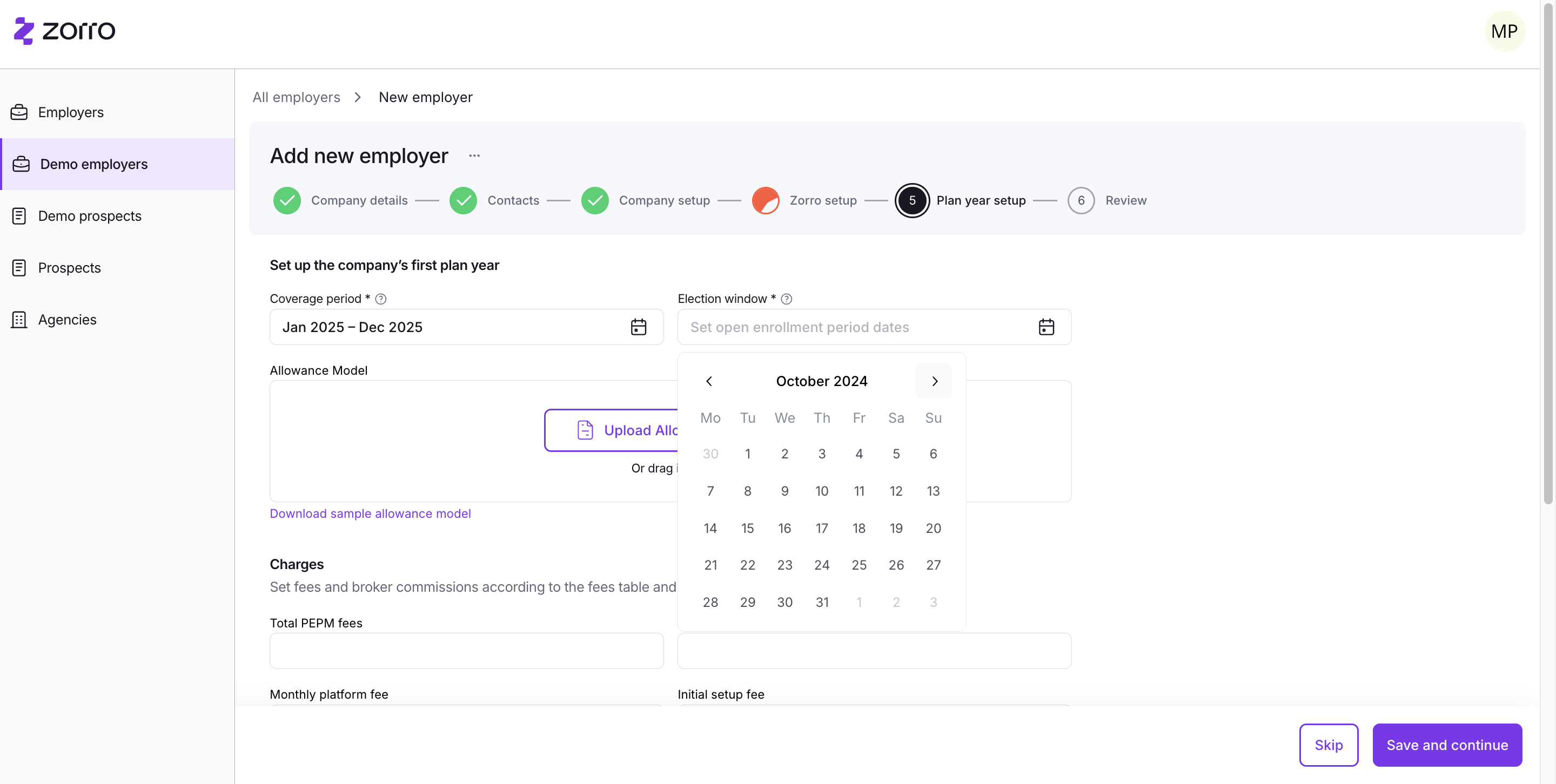Select October 24 in the calendar
The image size is (1556, 784).
(x=821, y=565)
